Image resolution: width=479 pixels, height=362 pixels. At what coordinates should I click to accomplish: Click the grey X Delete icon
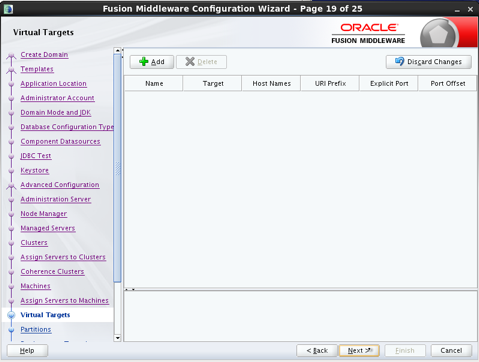[190, 62]
